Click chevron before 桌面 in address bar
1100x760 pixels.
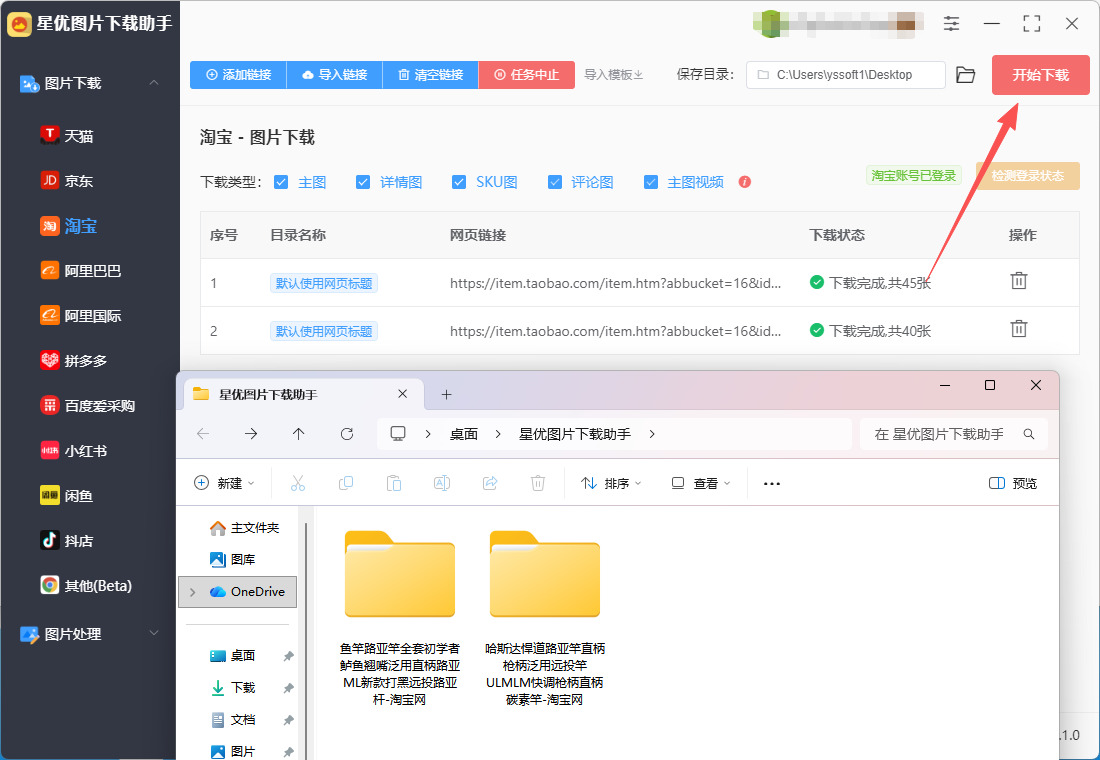tap(427, 434)
